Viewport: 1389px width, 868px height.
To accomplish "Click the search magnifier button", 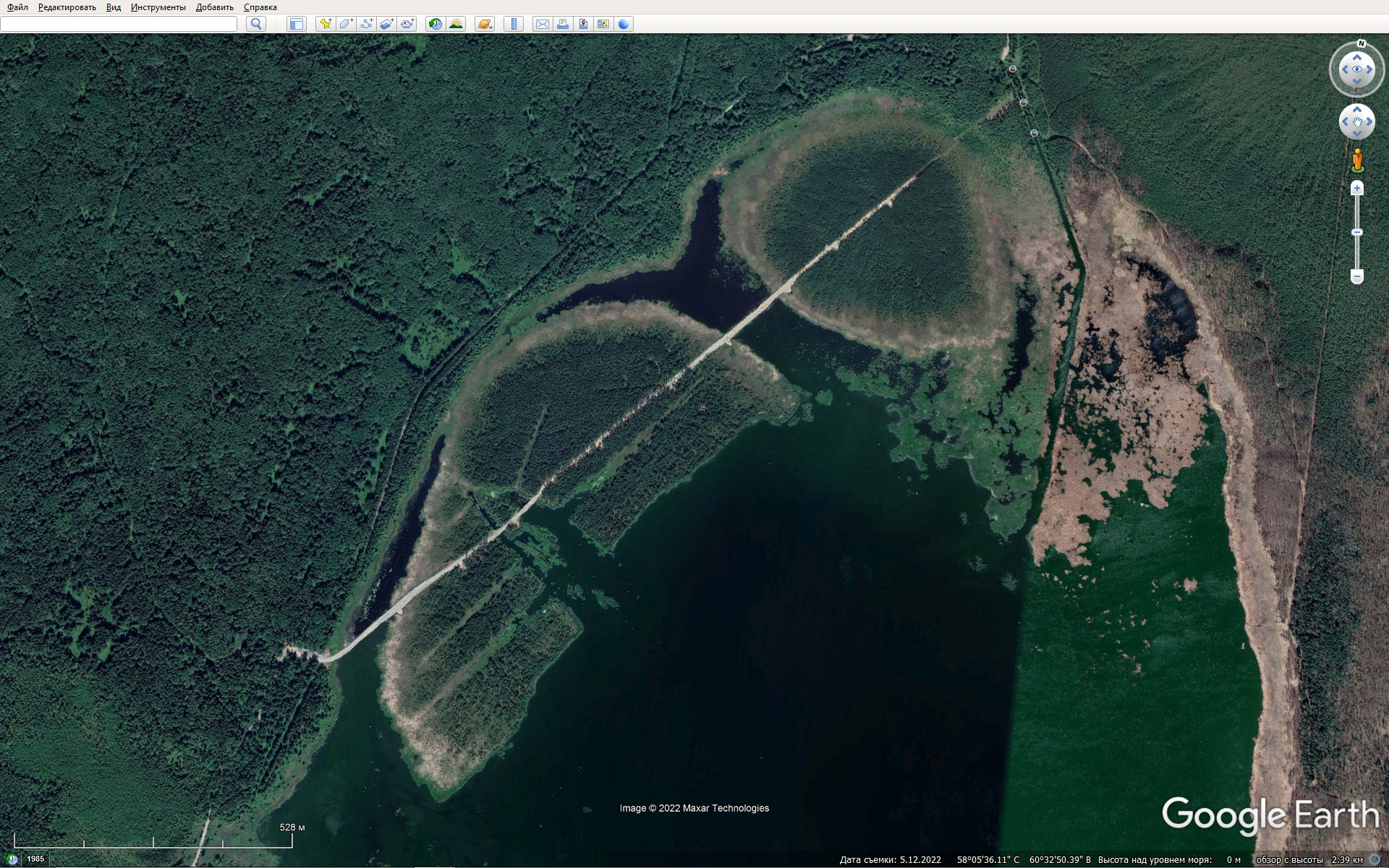I will [256, 24].
